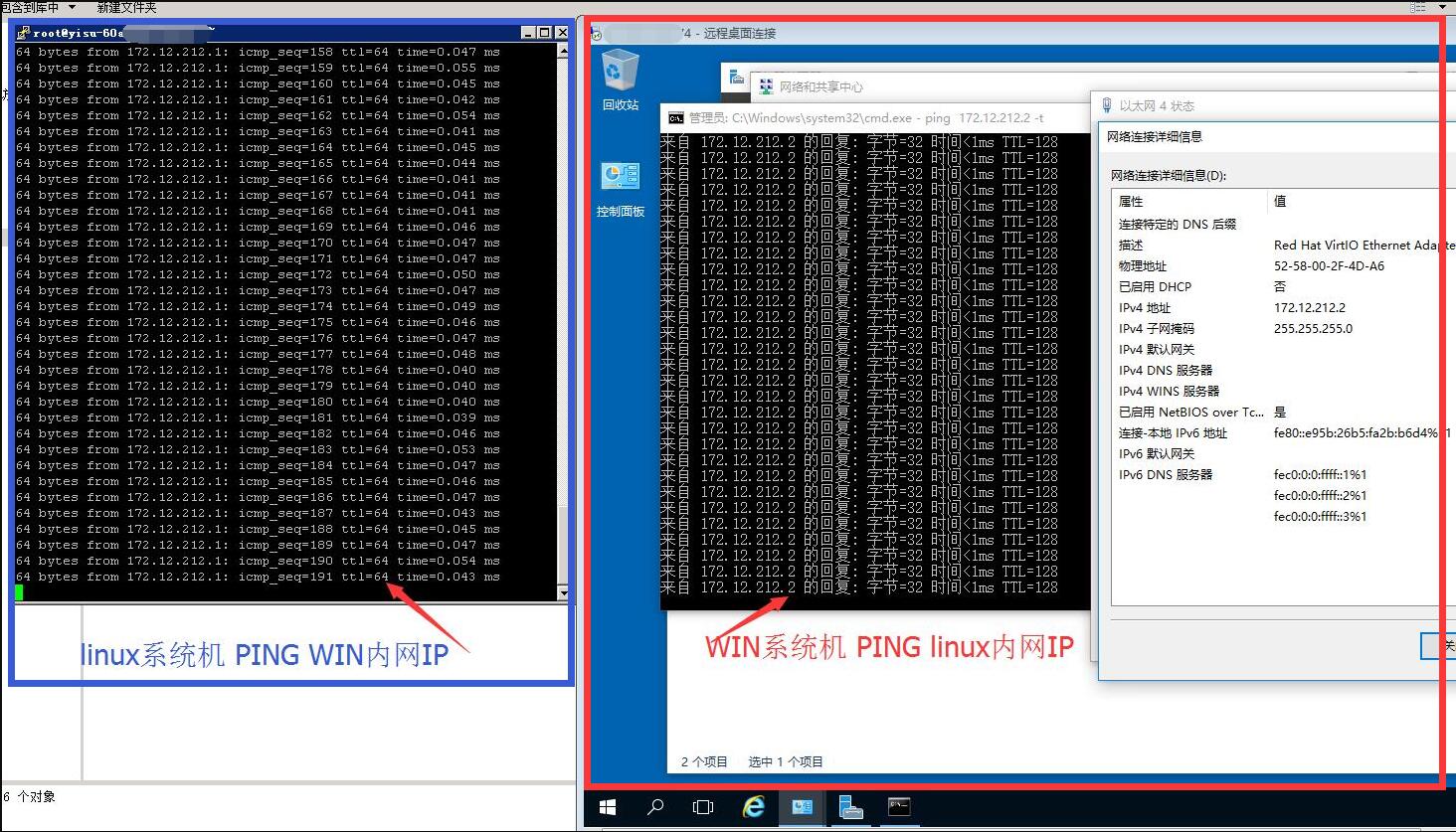1456x832 pixels.
Task: Click the 属性 column header
Action: click(1189, 201)
